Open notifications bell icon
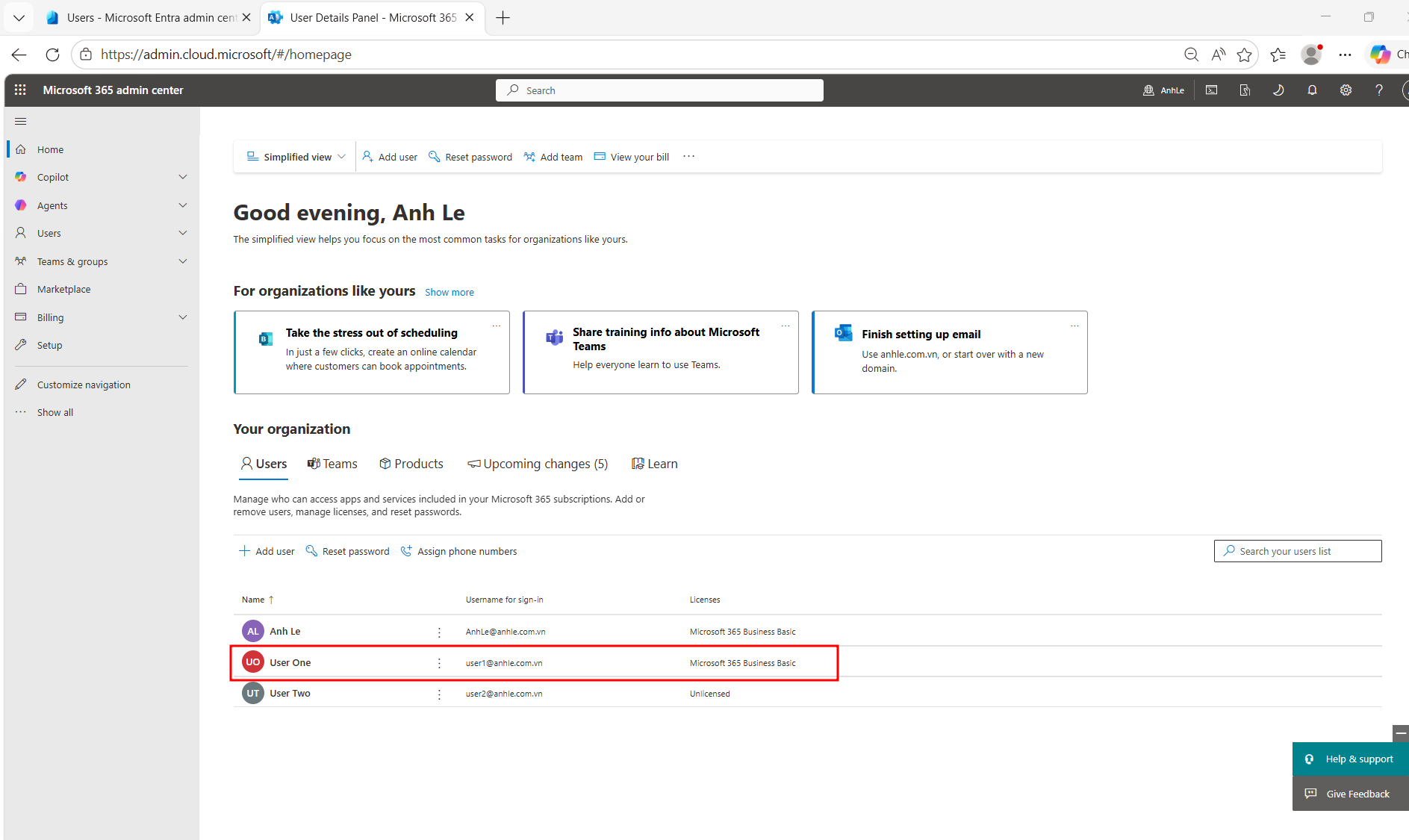The height and width of the screenshot is (840, 1409). coord(1312,90)
